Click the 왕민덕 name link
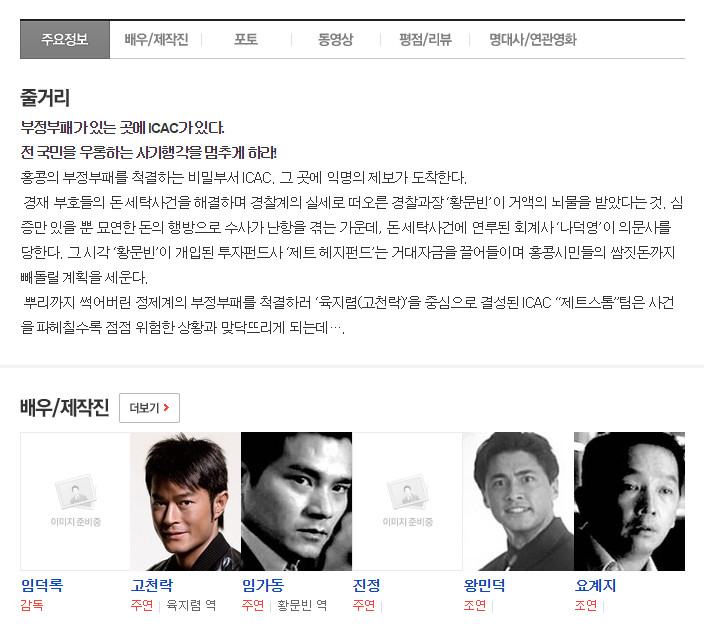 point(484,585)
